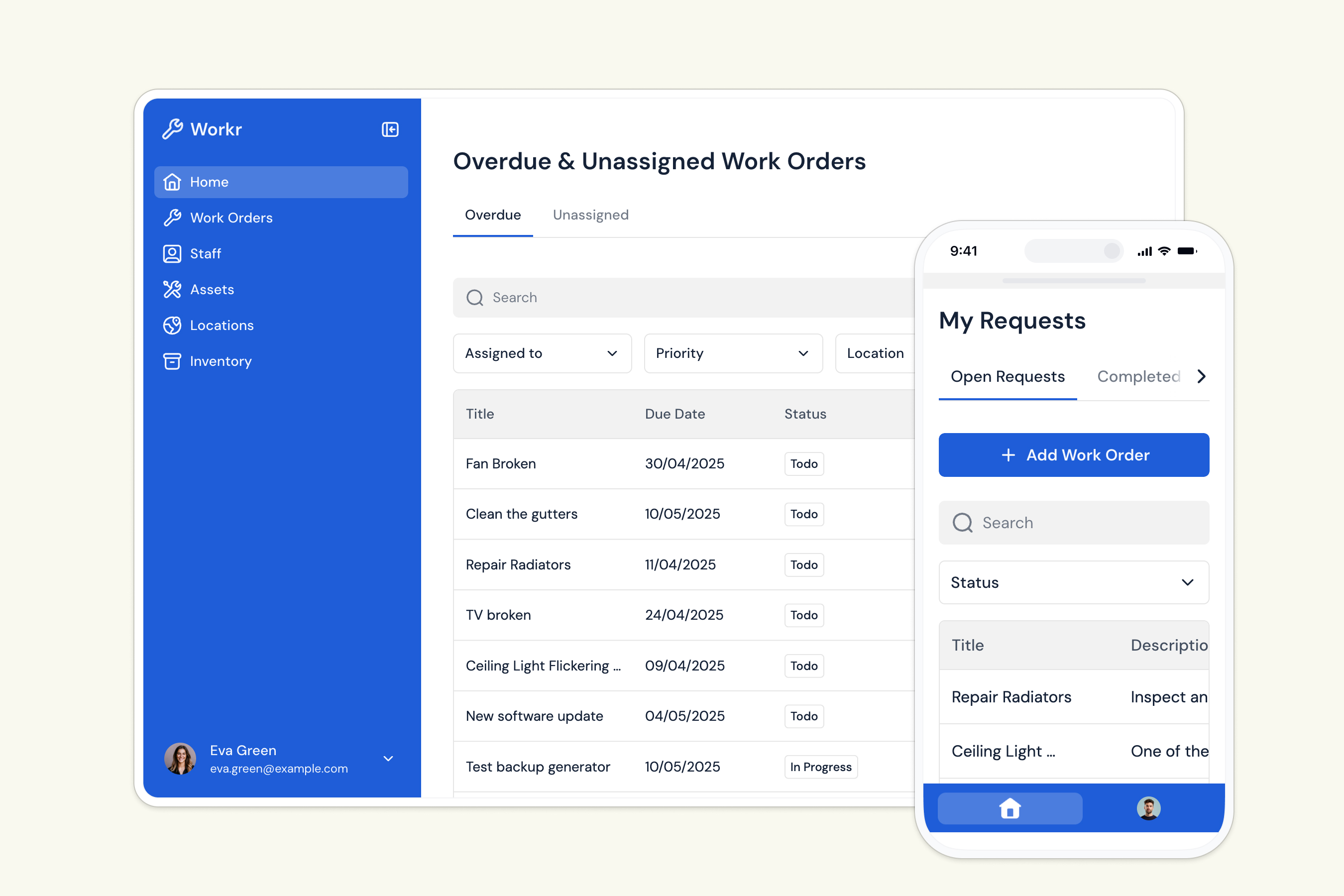Click the magnifier icon in desktop search
1344x896 pixels.
click(x=475, y=298)
